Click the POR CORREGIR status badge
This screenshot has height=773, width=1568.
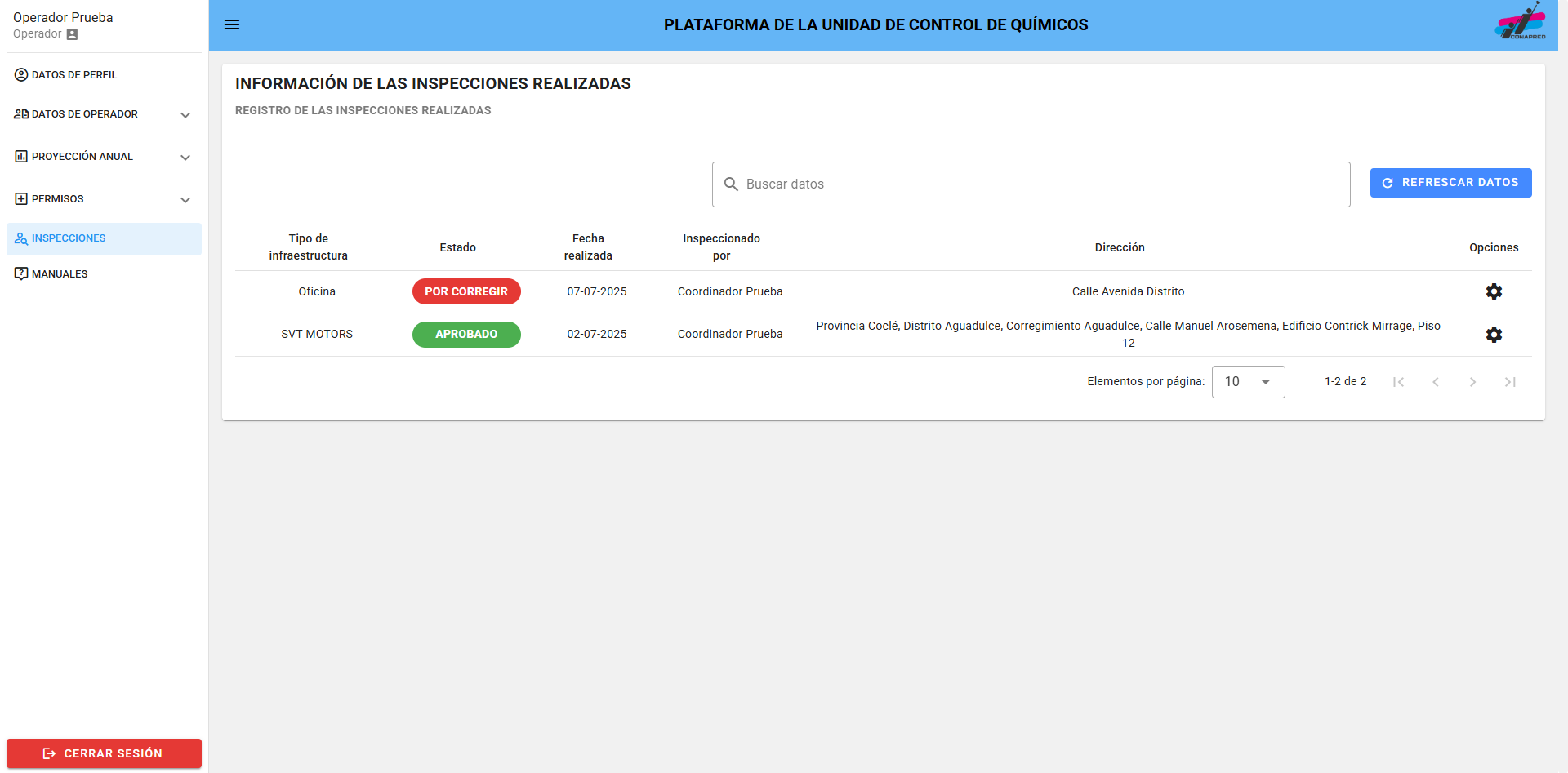[466, 291]
